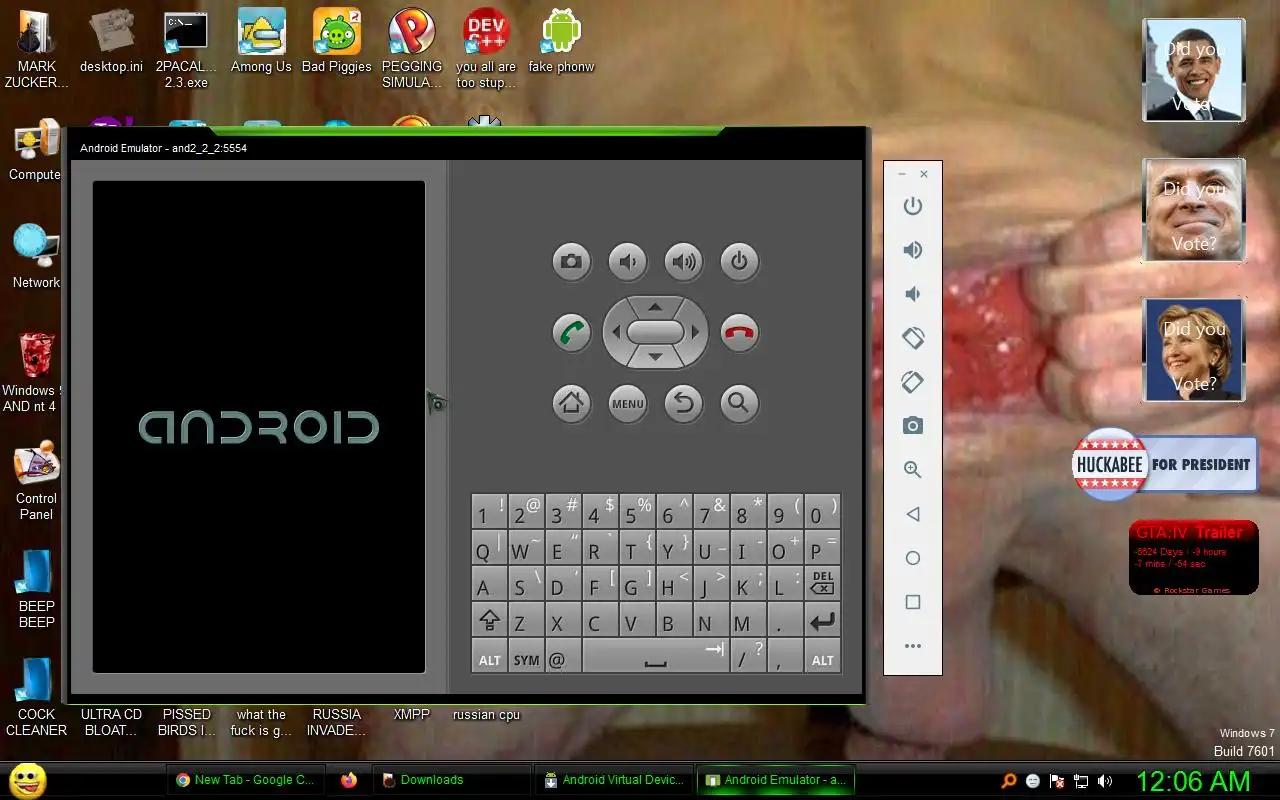Click the spacebar on emulator keyboard
1280x800 pixels.
[x=655, y=657]
